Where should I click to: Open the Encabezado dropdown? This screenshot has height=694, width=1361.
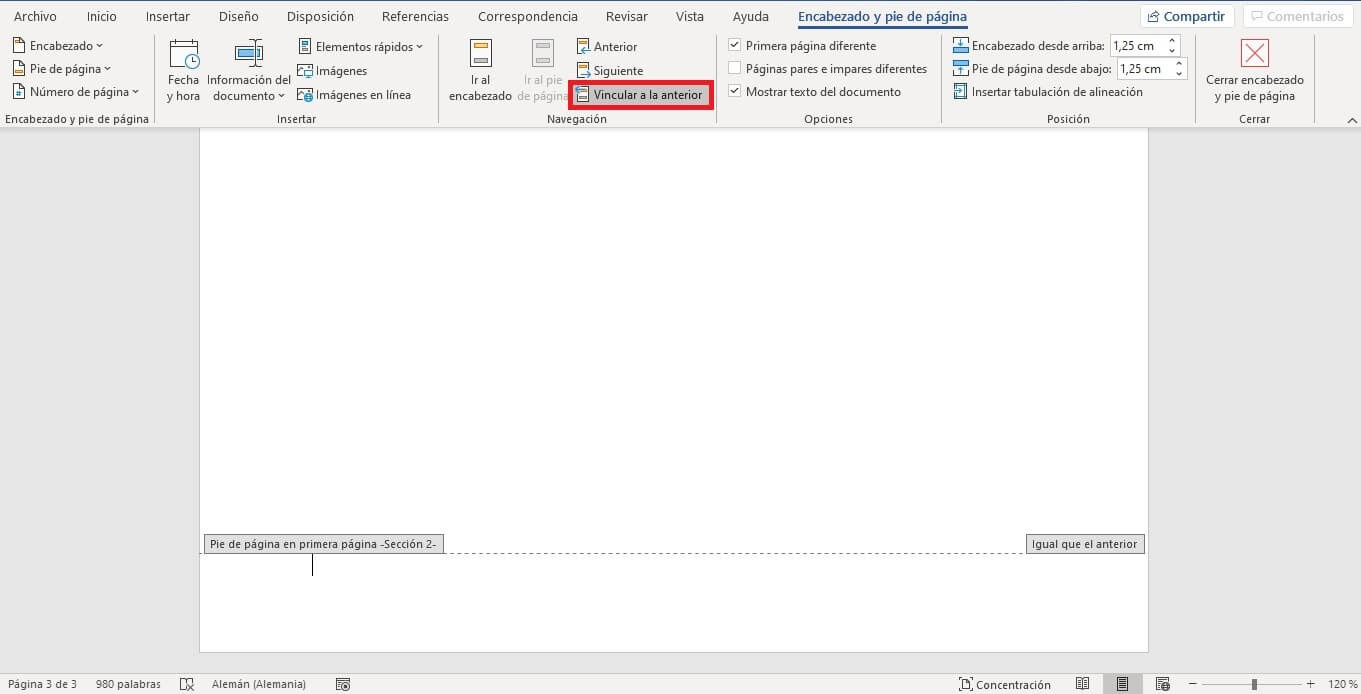tap(58, 46)
